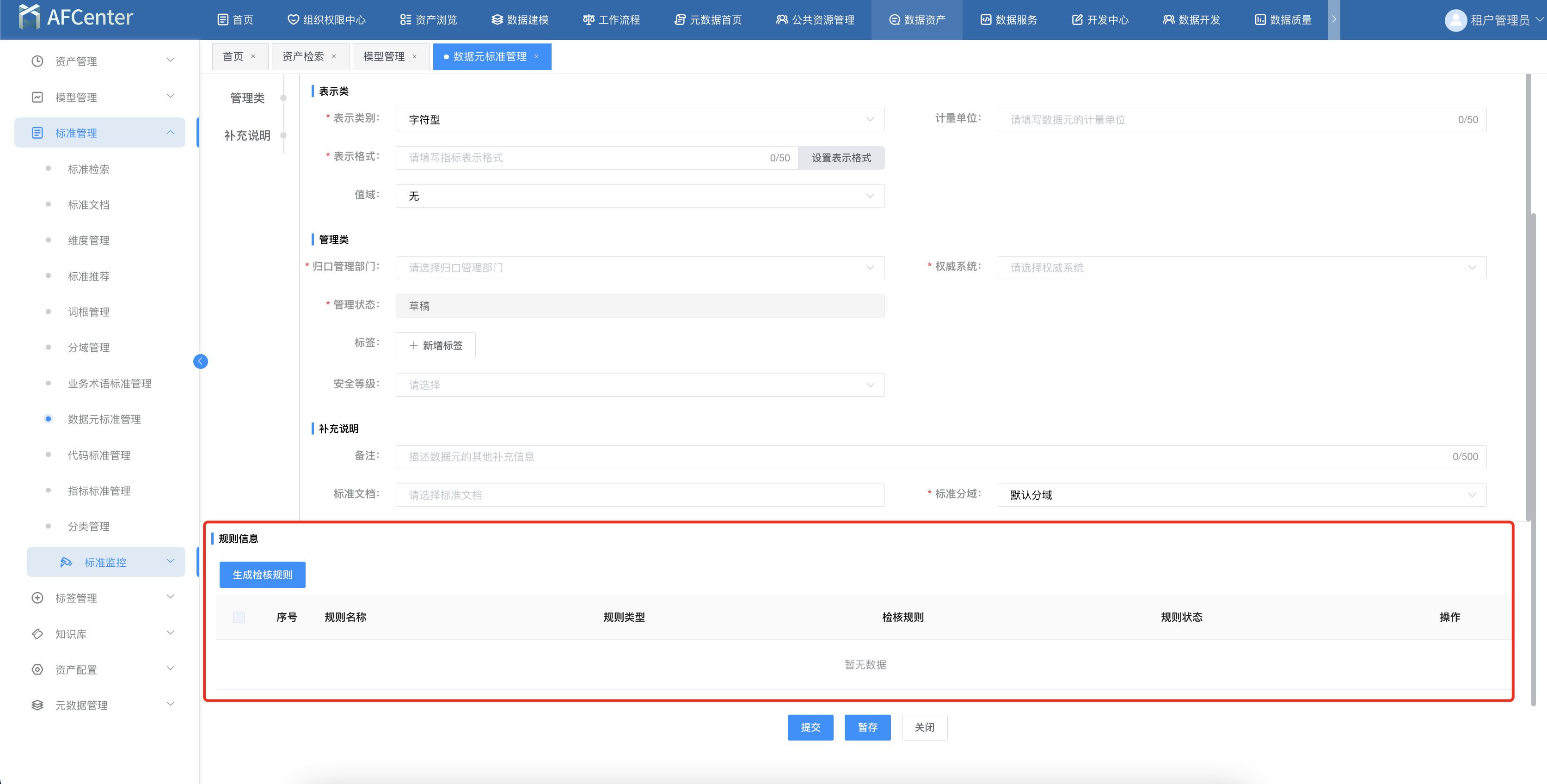Viewport: 1547px width, 784px height.
Task: Open 数据资产 in the top navigation
Action: (x=917, y=20)
